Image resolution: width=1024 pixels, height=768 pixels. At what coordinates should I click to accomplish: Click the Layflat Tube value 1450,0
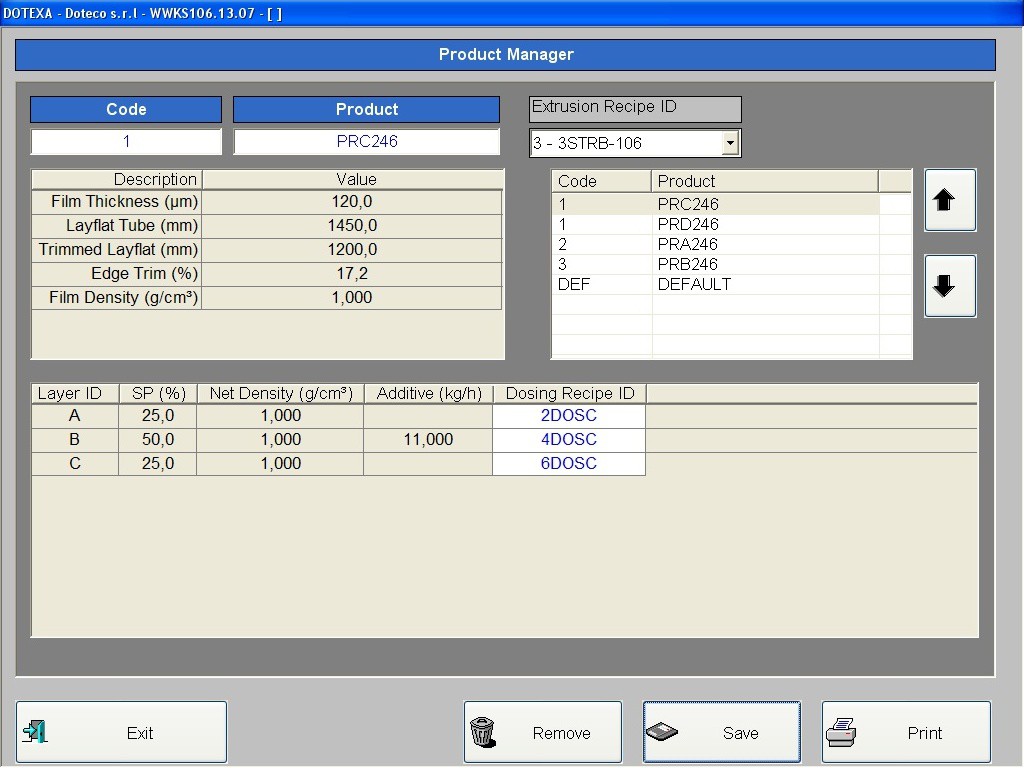tap(352, 226)
